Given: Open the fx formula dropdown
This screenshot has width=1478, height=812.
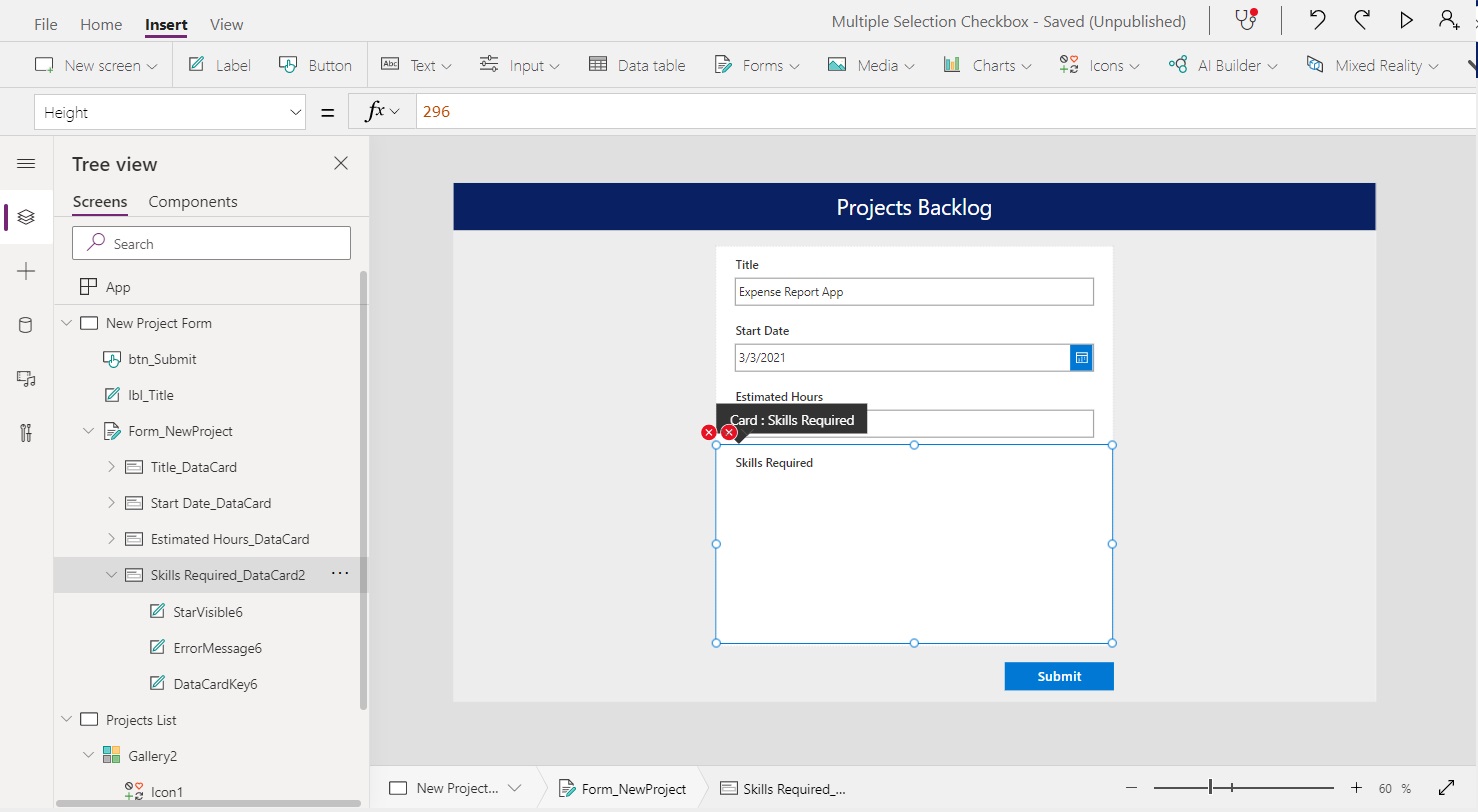Looking at the screenshot, I should point(382,111).
